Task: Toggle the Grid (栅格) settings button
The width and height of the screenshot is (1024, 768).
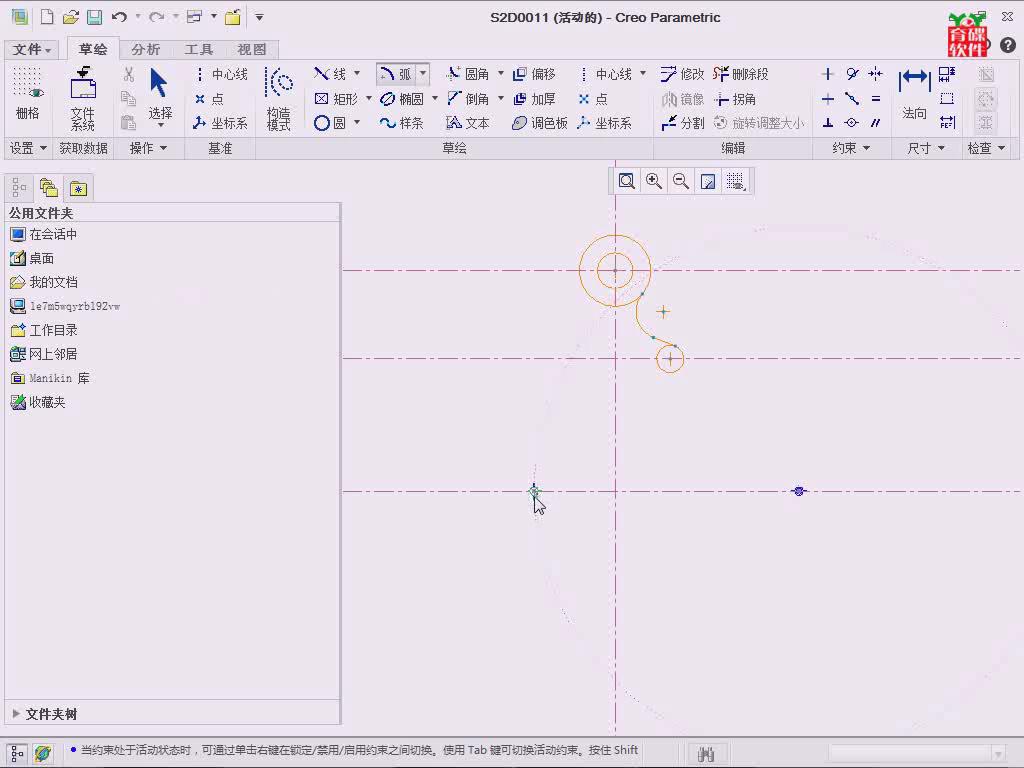Action: 27,95
